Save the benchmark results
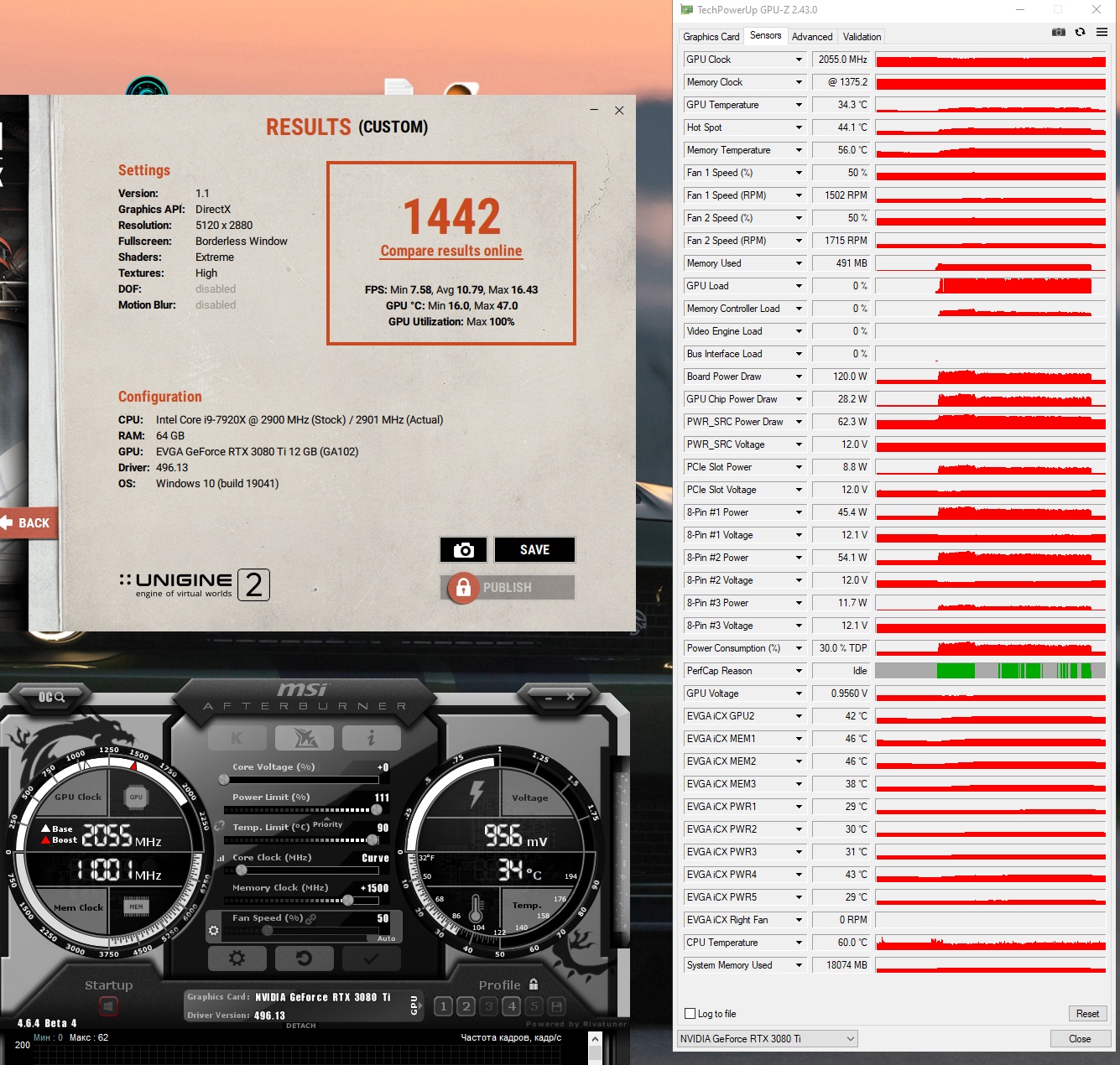Viewport: 1120px width, 1065px height. (534, 550)
